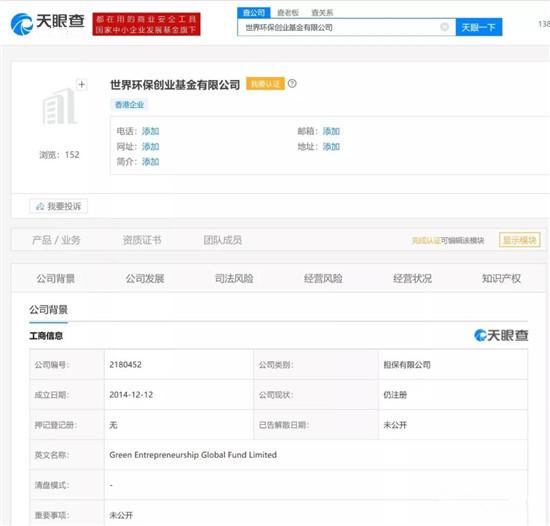Open the help question mark icon
This screenshot has width=550, height=526.
(x=292, y=84)
